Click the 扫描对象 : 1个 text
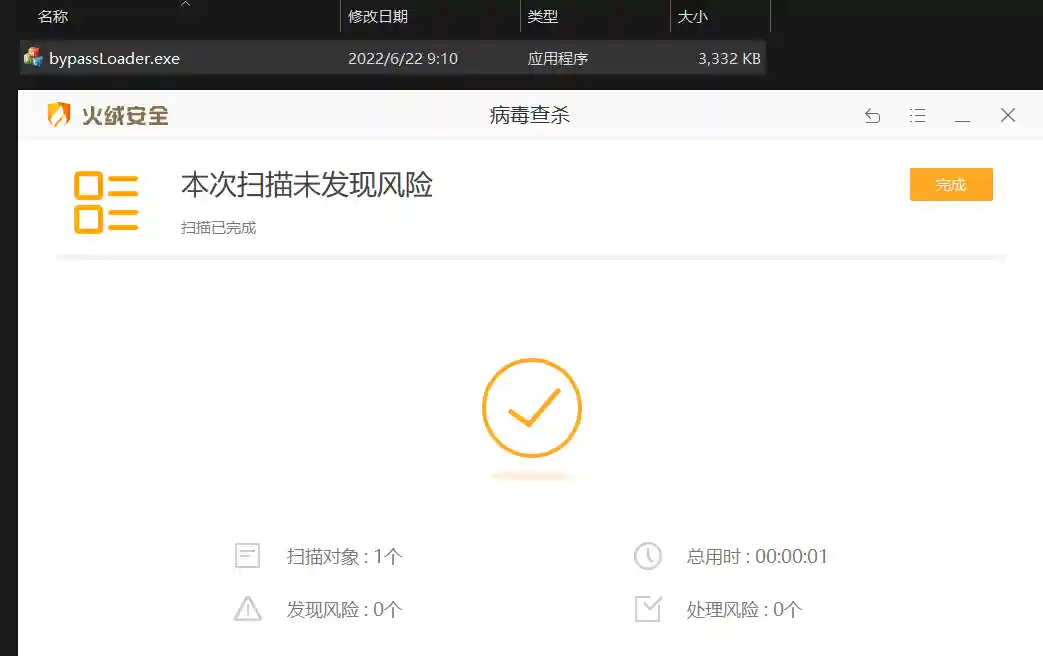Viewport: 1043px width, 656px height. click(344, 556)
